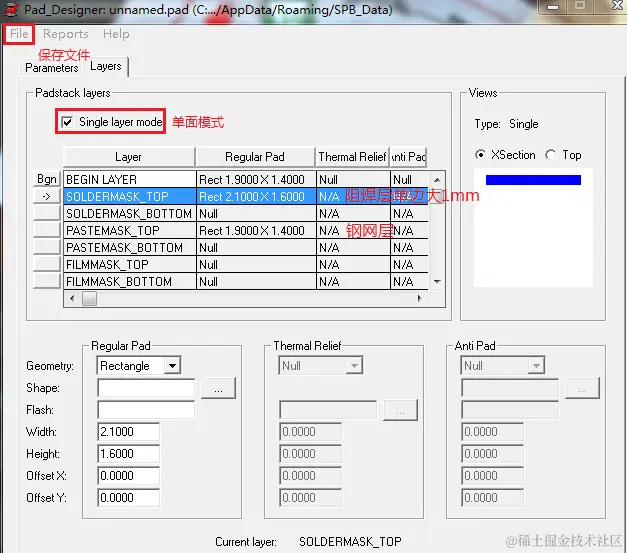Click the row selector beside FILMMASK_TOP

coord(47,264)
